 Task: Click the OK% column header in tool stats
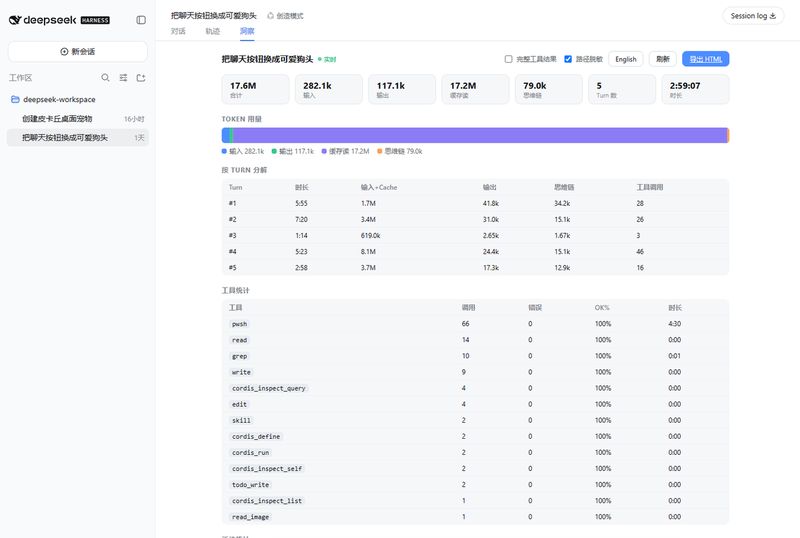602,308
